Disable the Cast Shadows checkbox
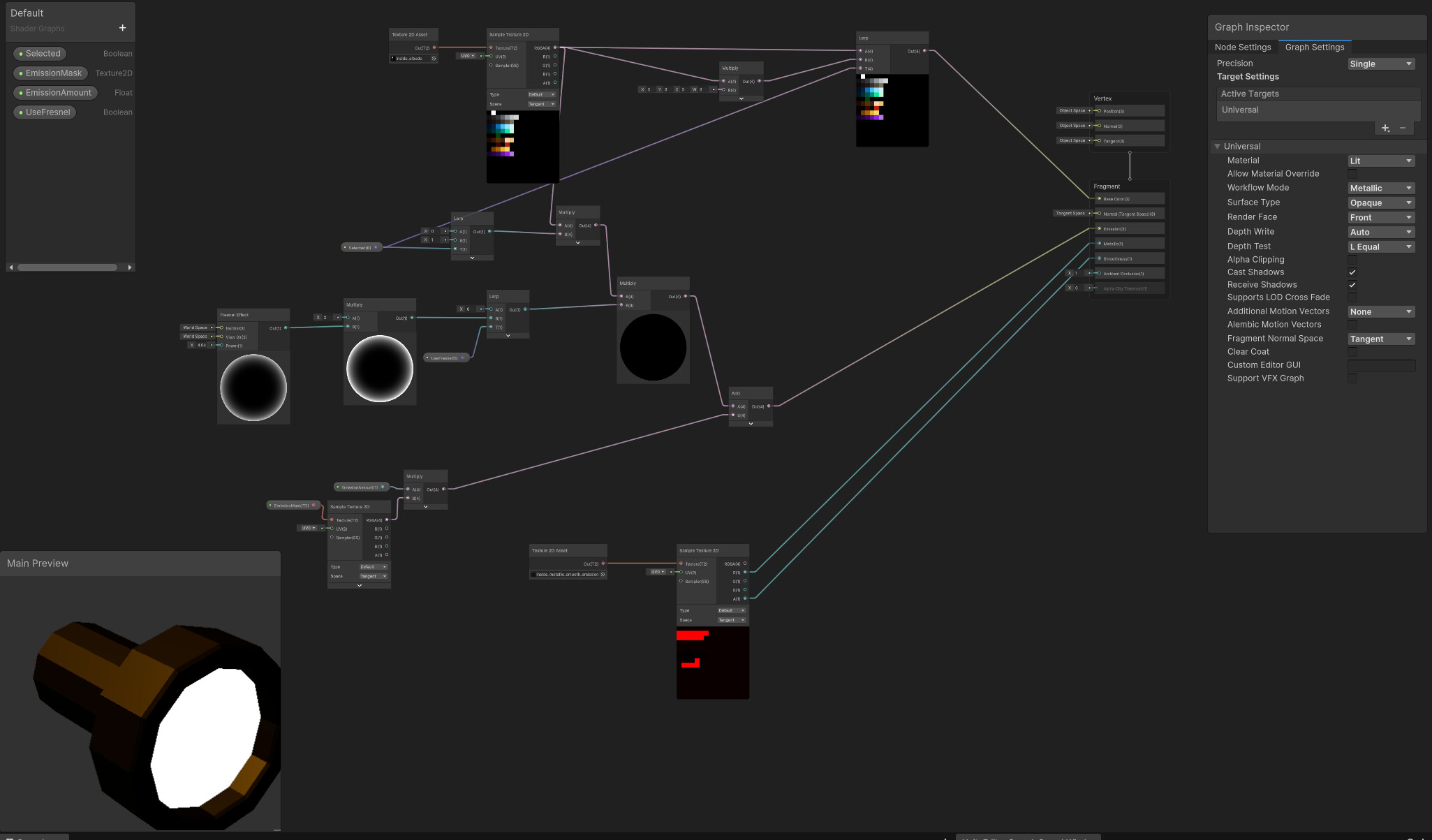 [1352, 272]
